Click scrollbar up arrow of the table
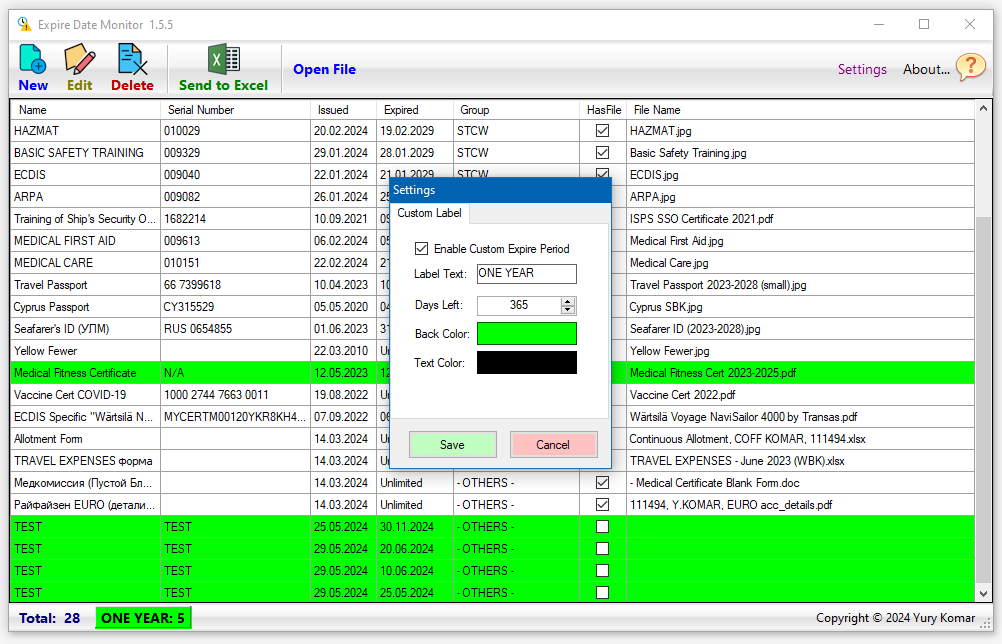Image resolution: width=1002 pixels, height=644 pixels. (983, 109)
